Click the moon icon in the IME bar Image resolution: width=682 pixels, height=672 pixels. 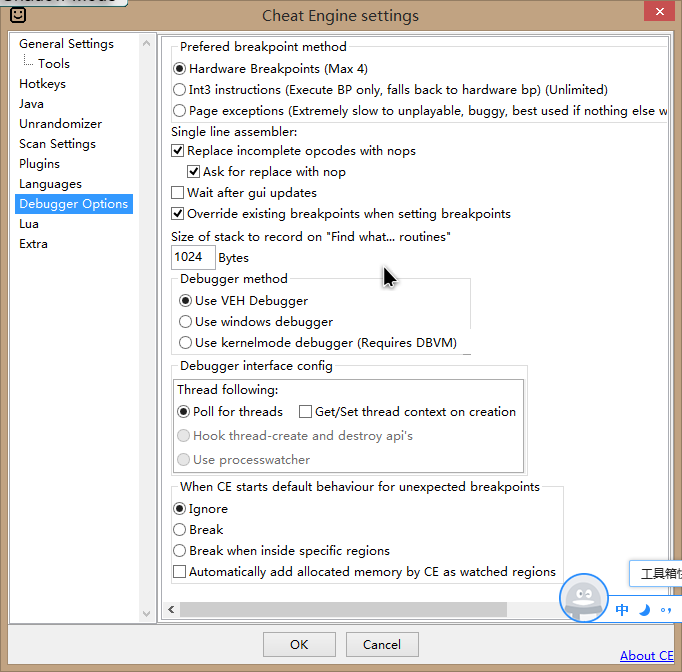(644, 610)
